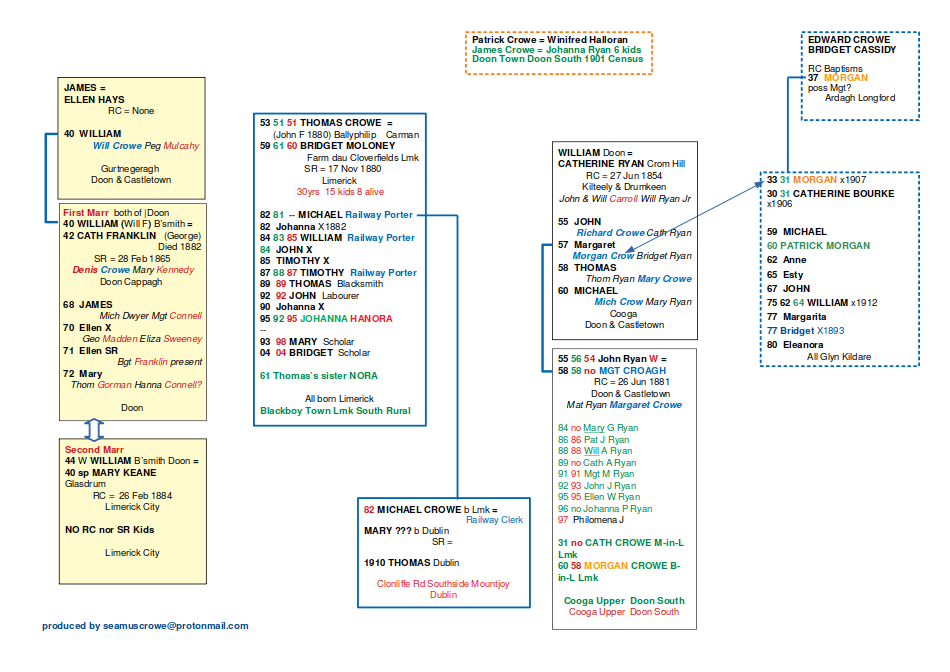This screenshot has width=950, height=672.
Task: Select the red Second Marr heading
Action: (x=94, y=450)
